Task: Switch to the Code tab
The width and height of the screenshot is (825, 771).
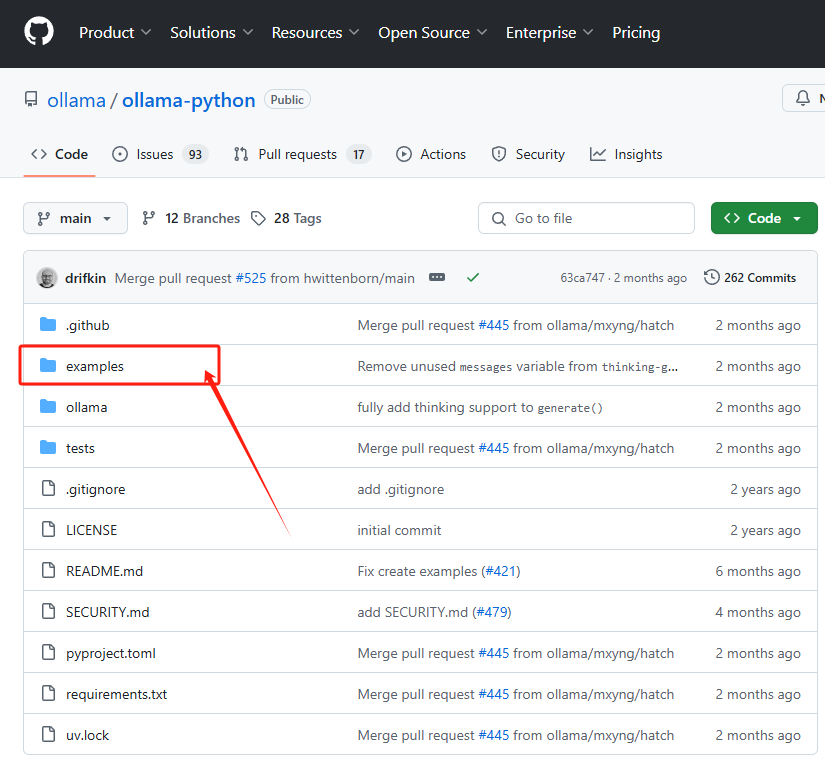Action: click(x=59, y=154)
